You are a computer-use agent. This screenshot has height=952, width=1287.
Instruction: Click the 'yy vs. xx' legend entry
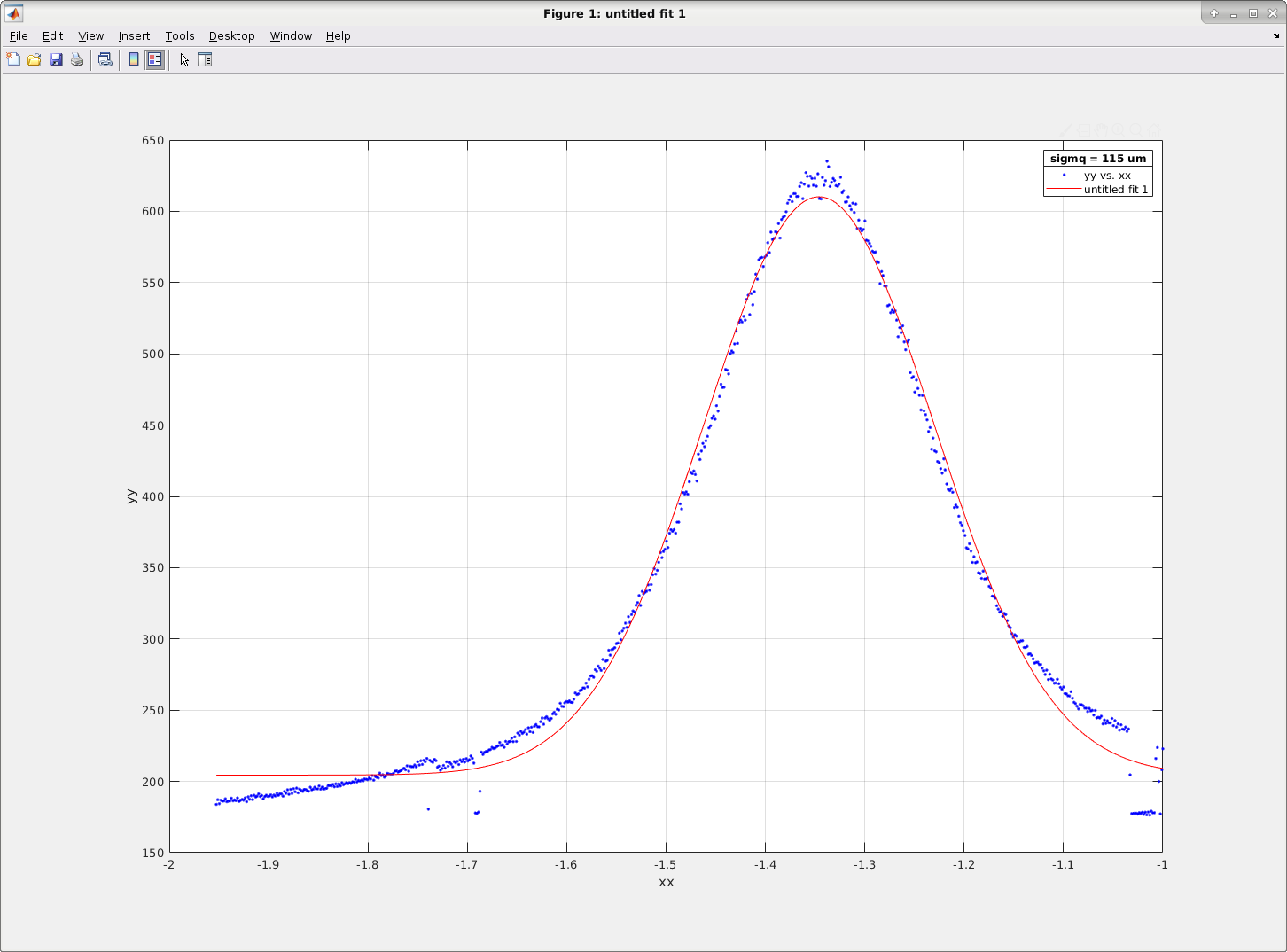pos(1107,176)
